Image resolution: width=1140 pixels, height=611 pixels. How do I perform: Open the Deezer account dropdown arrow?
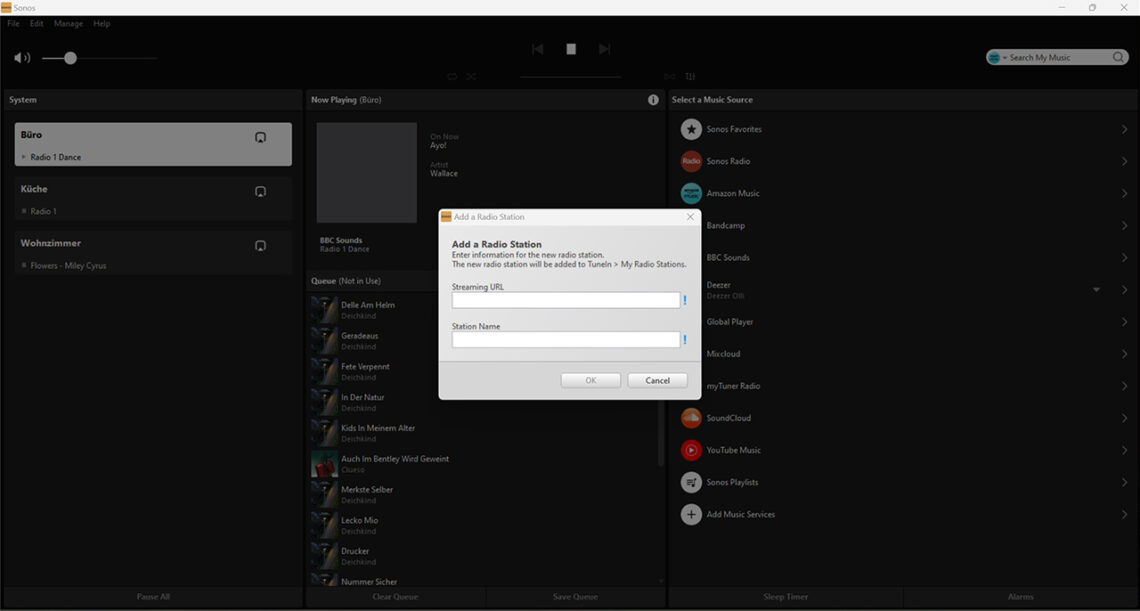click(1096, 289)
